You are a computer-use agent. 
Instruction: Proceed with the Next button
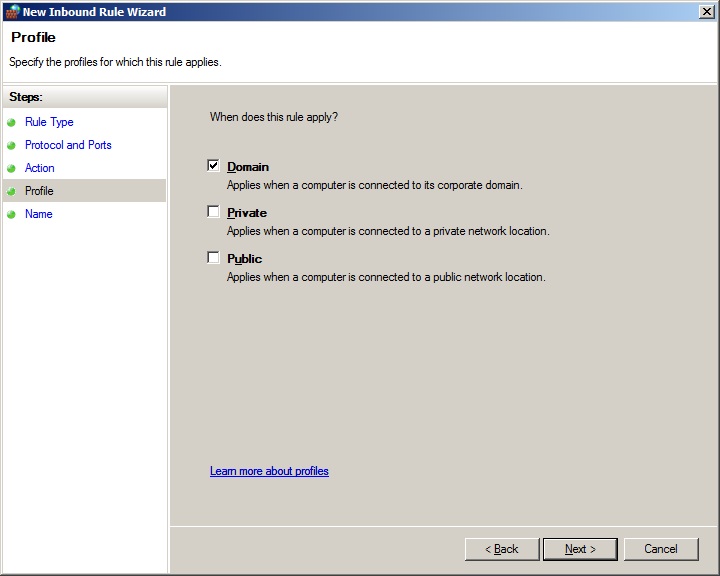point(580,549)
